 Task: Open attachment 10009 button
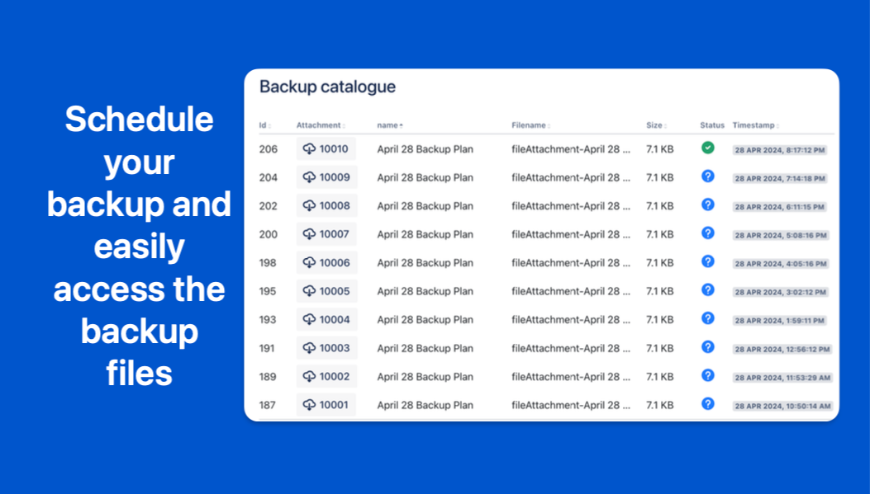[x=326, y=177]
